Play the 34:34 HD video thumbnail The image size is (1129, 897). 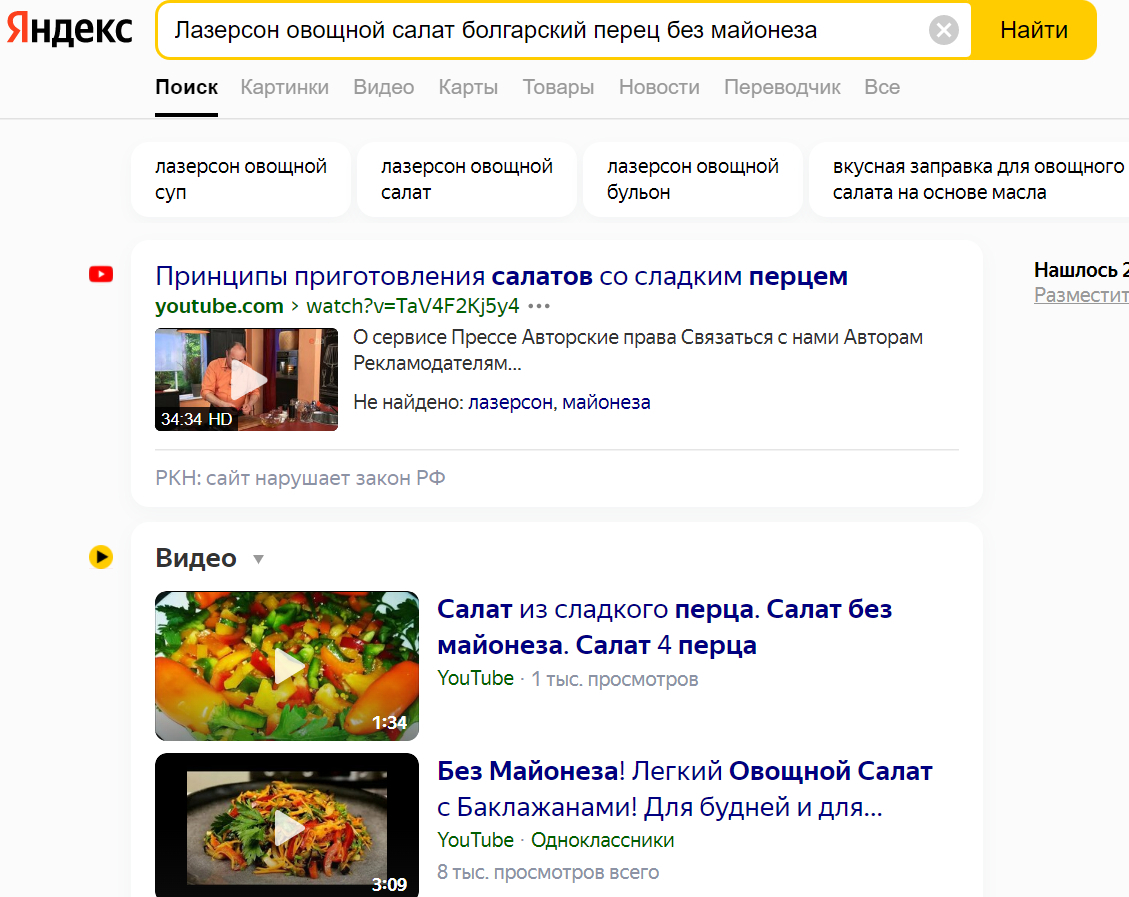coord(246,379)
